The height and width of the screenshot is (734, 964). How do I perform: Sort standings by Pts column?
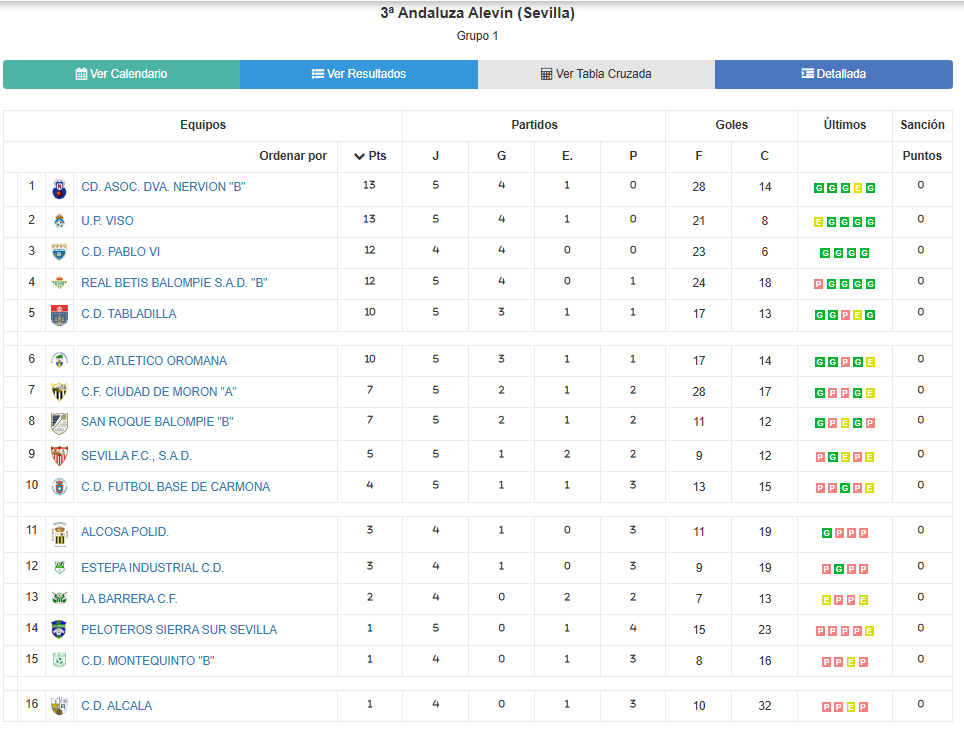[370, 156]
